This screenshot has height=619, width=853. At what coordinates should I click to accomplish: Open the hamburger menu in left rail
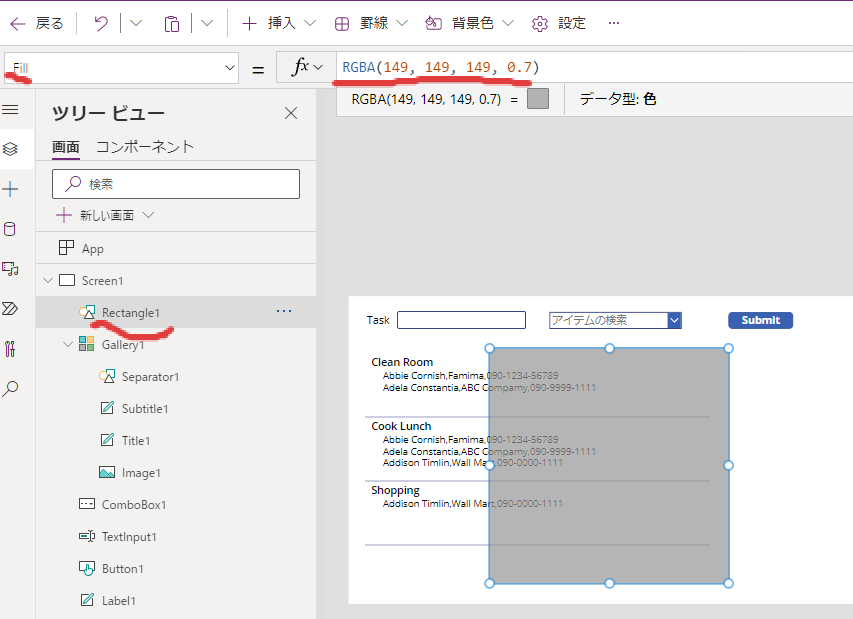[x=11, y=109]
